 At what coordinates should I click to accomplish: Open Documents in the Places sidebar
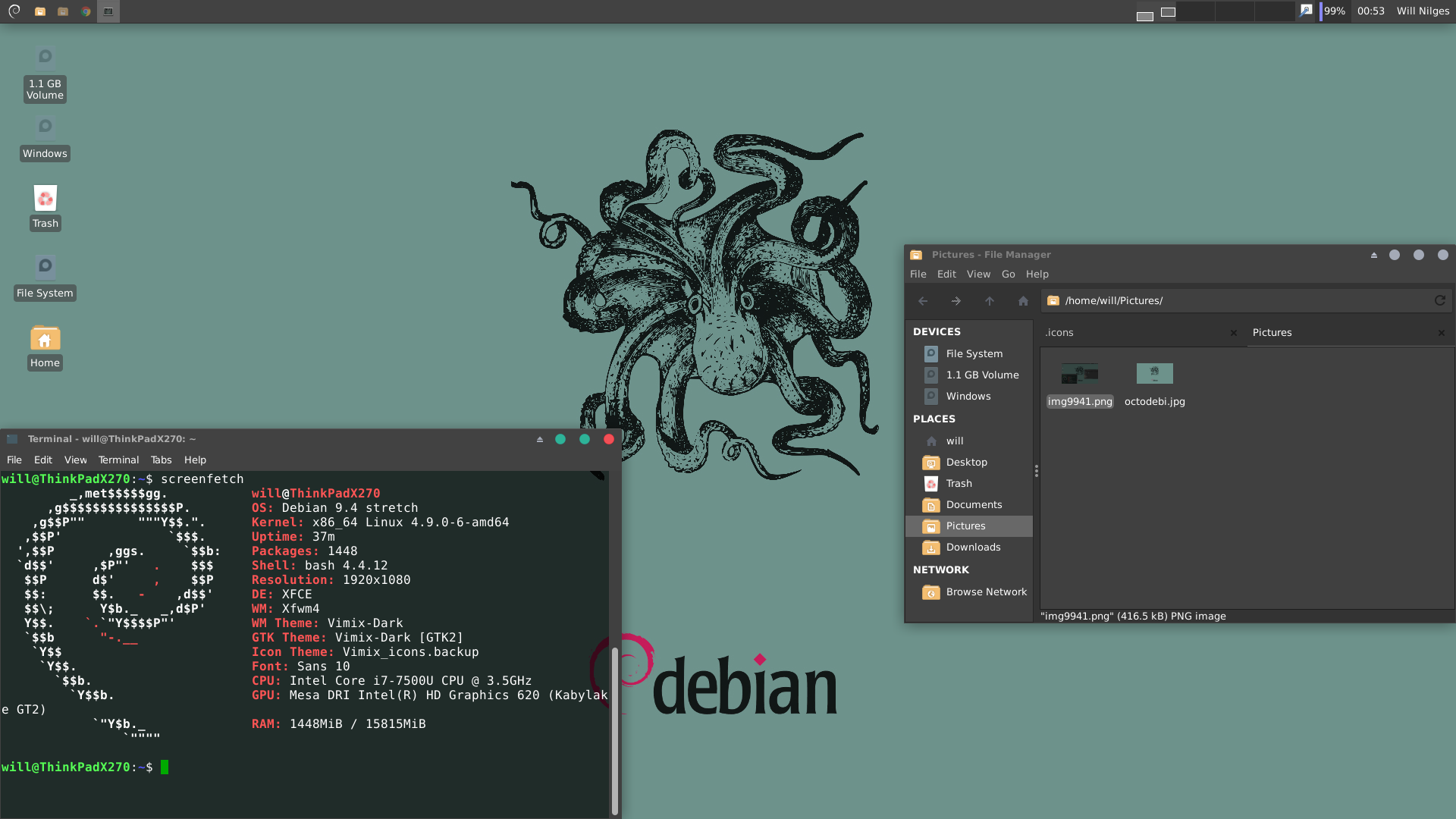969,505
